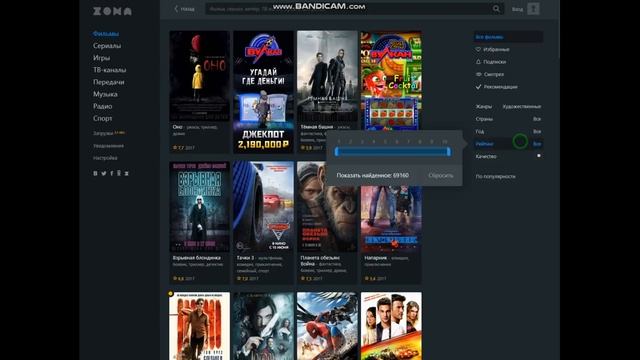Click the Вулкан Джекпот ad banner
The width and height of the screenshot is (640, 360).
[x=263, y=92]
